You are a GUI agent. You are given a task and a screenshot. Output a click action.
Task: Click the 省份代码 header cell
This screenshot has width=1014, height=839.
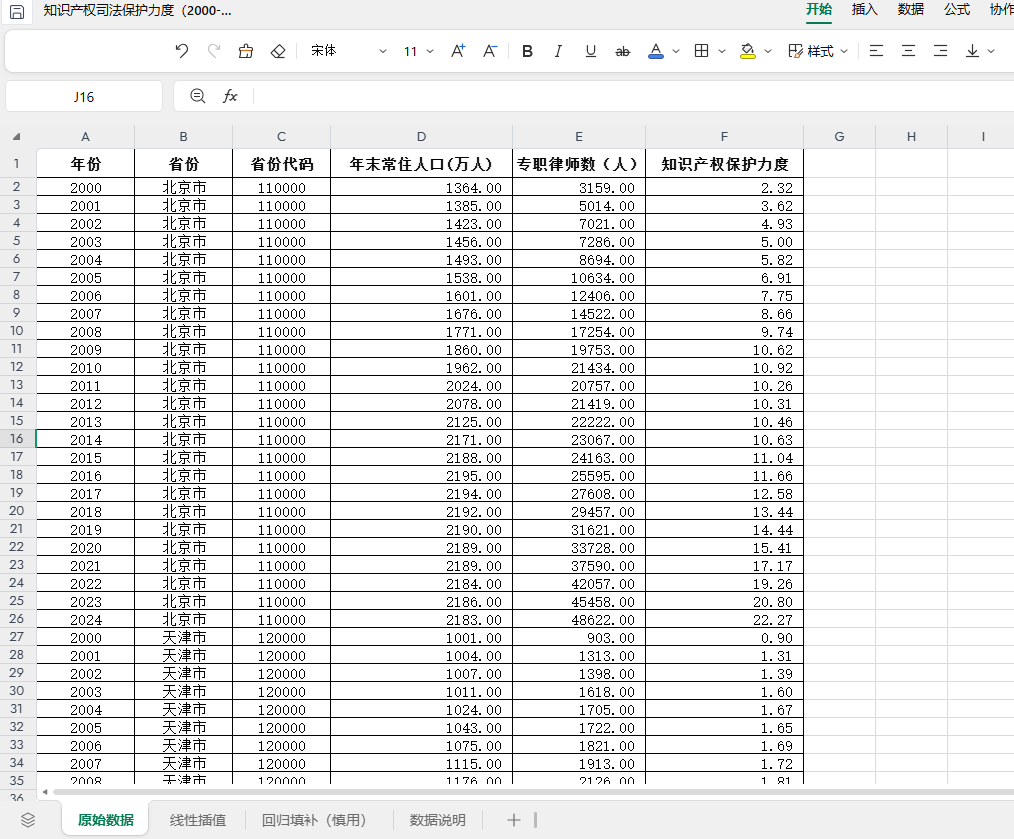click(x=281, y=164)
